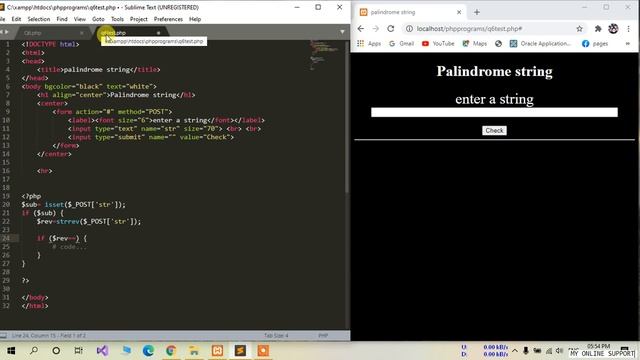Open the Chrome extensions puzzle icon

tap(598, 29)
